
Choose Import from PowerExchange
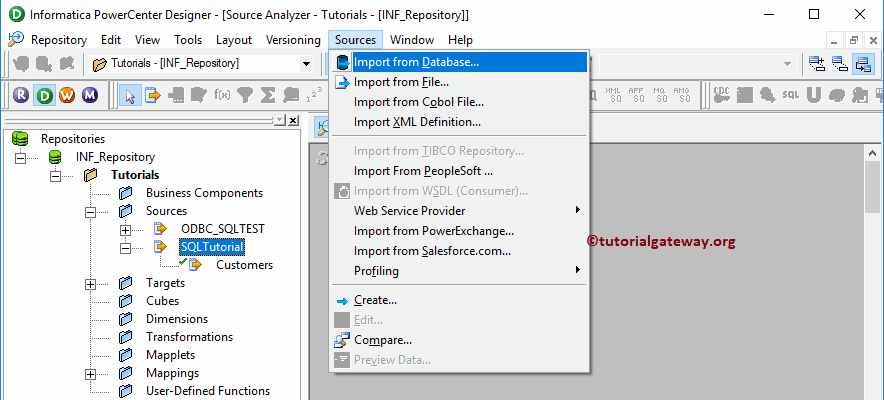459,231
